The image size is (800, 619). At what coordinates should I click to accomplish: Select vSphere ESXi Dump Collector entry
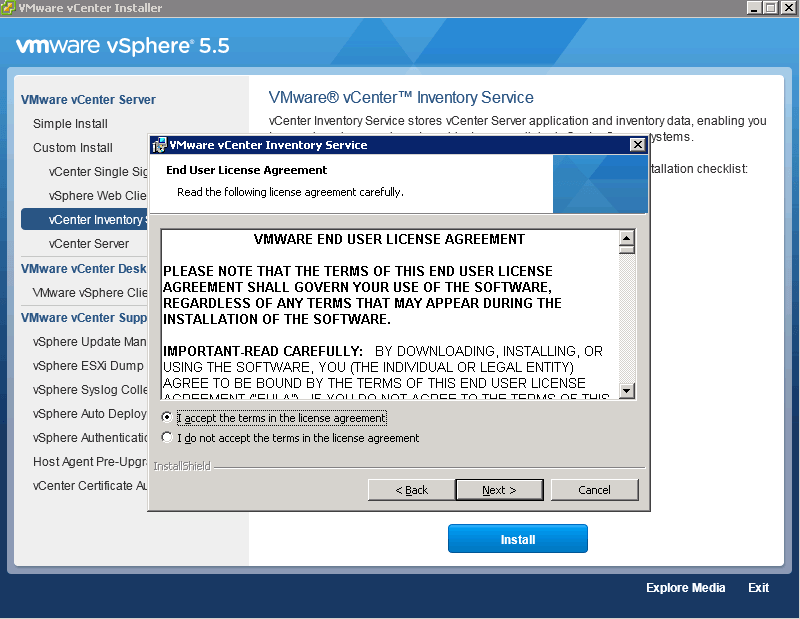pos(88,366)
